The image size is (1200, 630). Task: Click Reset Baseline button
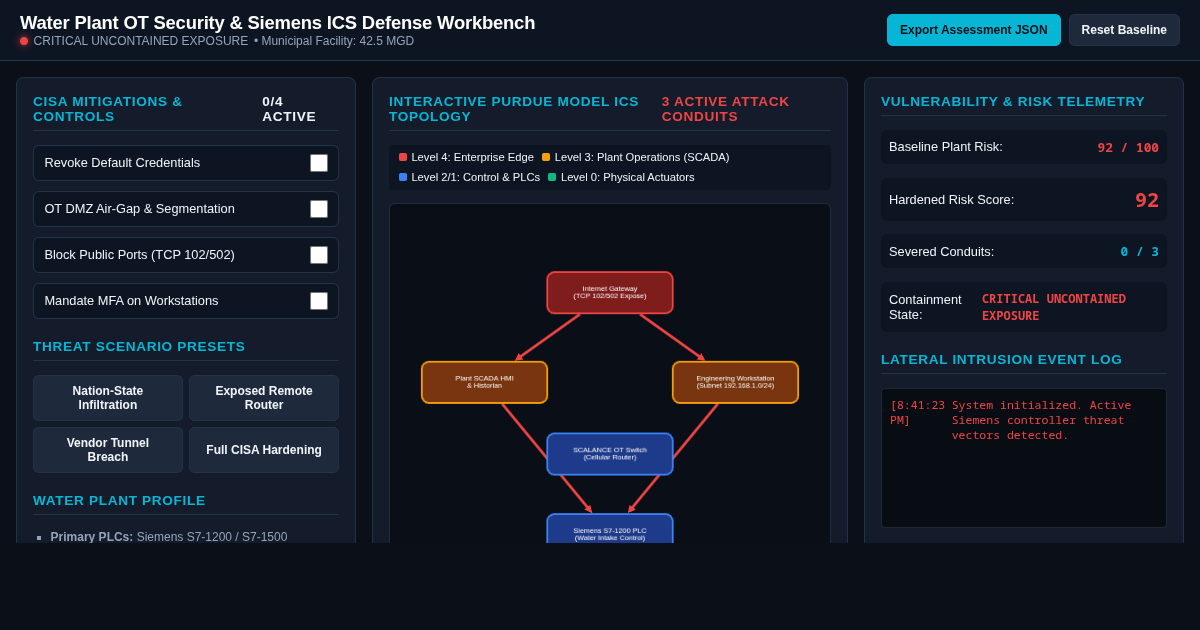1124,30
